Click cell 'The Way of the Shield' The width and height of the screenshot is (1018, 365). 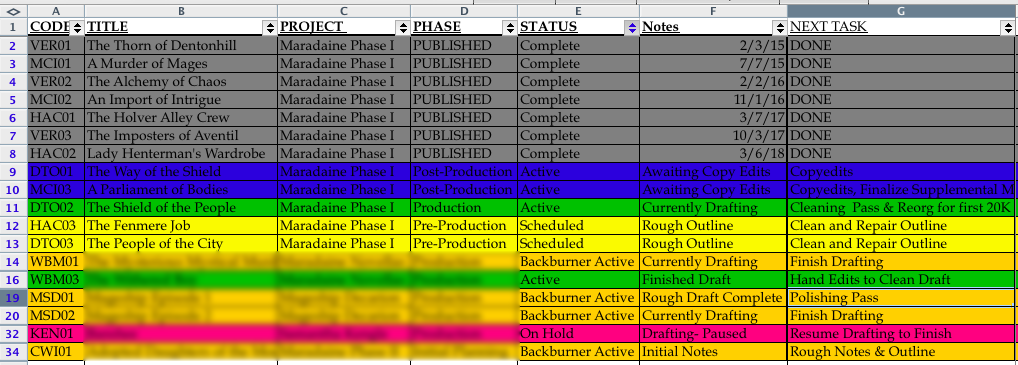point(181,171)
